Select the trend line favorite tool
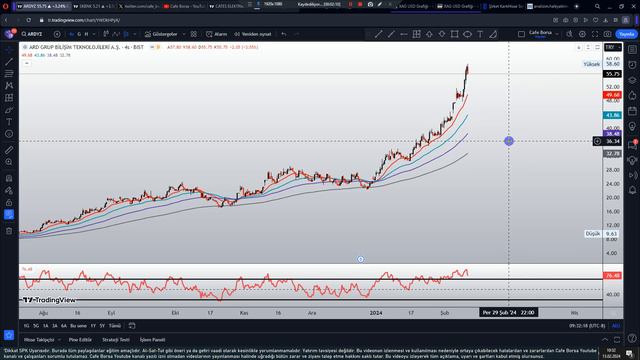Image resolution: width=640 pixels, height=360 pixels. coord(378,34)
